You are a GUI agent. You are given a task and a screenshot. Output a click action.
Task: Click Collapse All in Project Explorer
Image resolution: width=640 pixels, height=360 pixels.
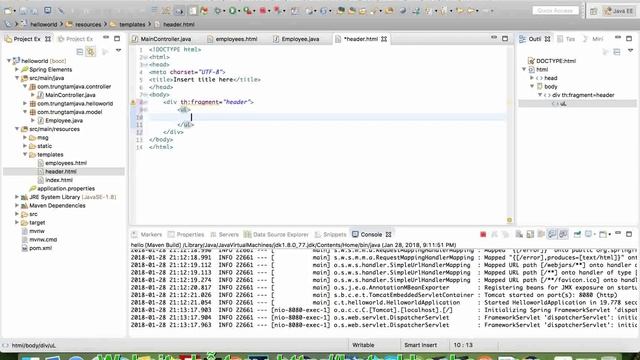coord(80,51)
